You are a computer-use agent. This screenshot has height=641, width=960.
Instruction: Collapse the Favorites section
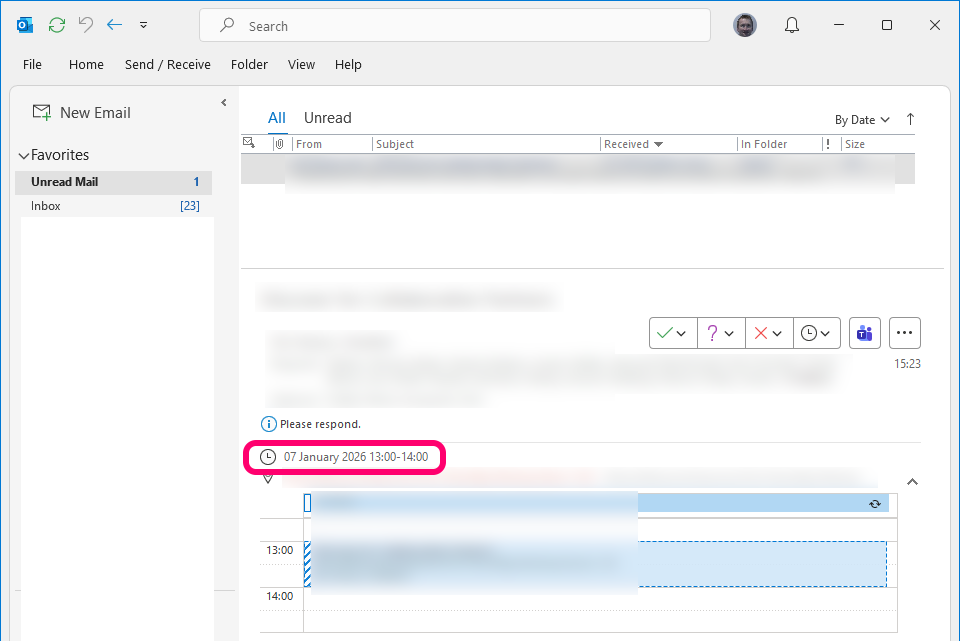pyautogui.click(x=24, y=156)
